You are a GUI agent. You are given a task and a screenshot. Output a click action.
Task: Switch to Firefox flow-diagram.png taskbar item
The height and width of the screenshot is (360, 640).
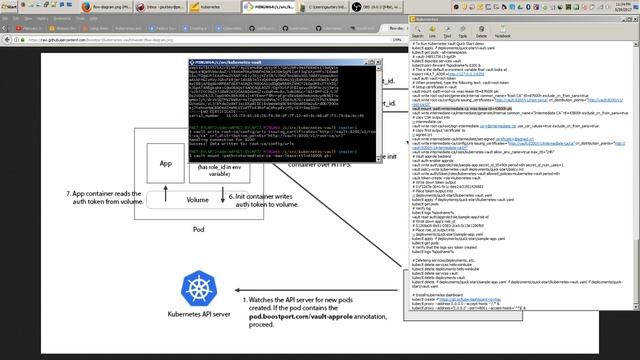[x=106, y=7]
